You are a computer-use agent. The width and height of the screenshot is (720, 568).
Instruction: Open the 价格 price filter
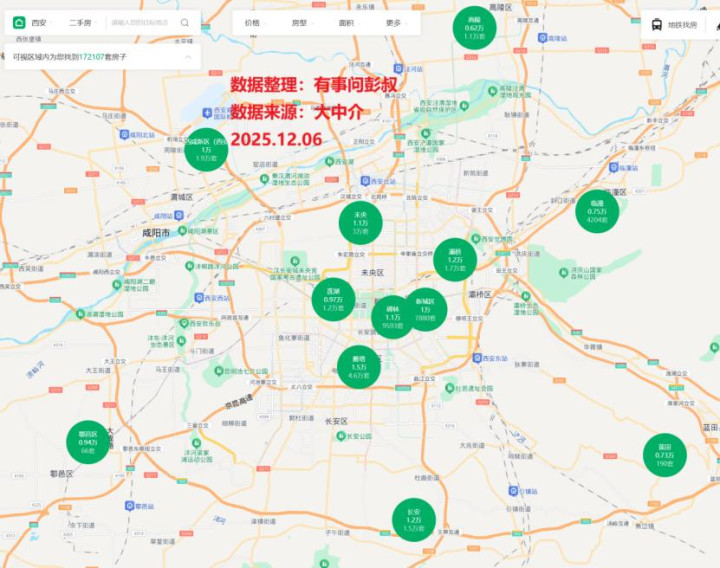click(x=254, y=22)
